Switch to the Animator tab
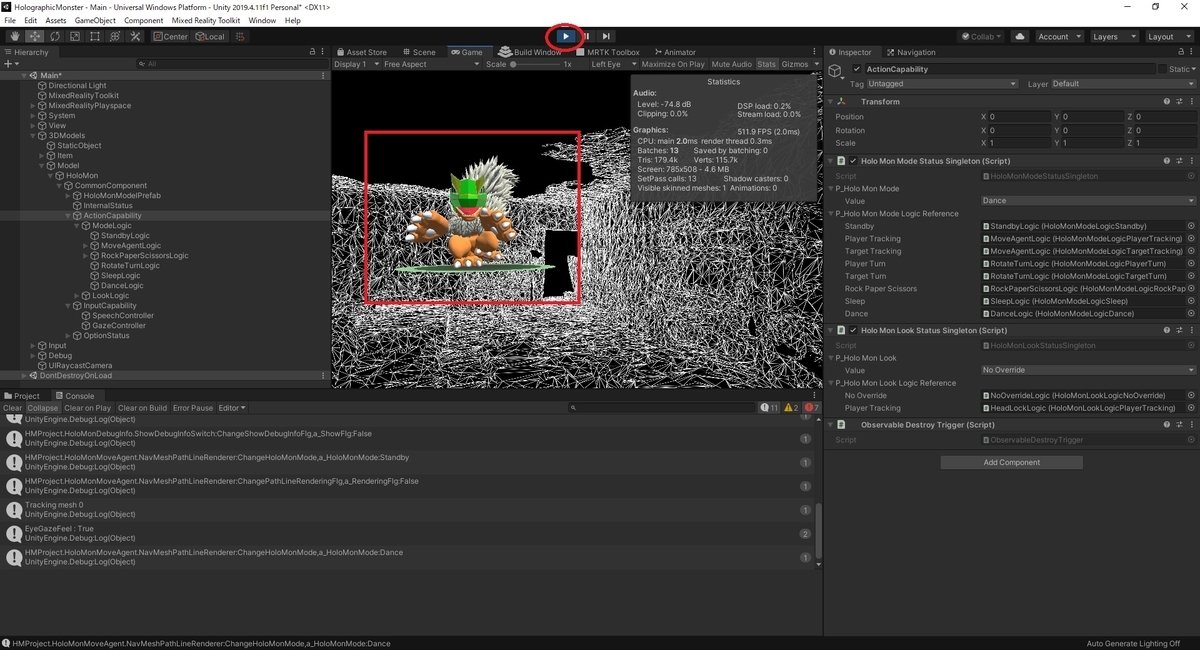The width and height of the screenshot is (1200, 650). point(675,52)
